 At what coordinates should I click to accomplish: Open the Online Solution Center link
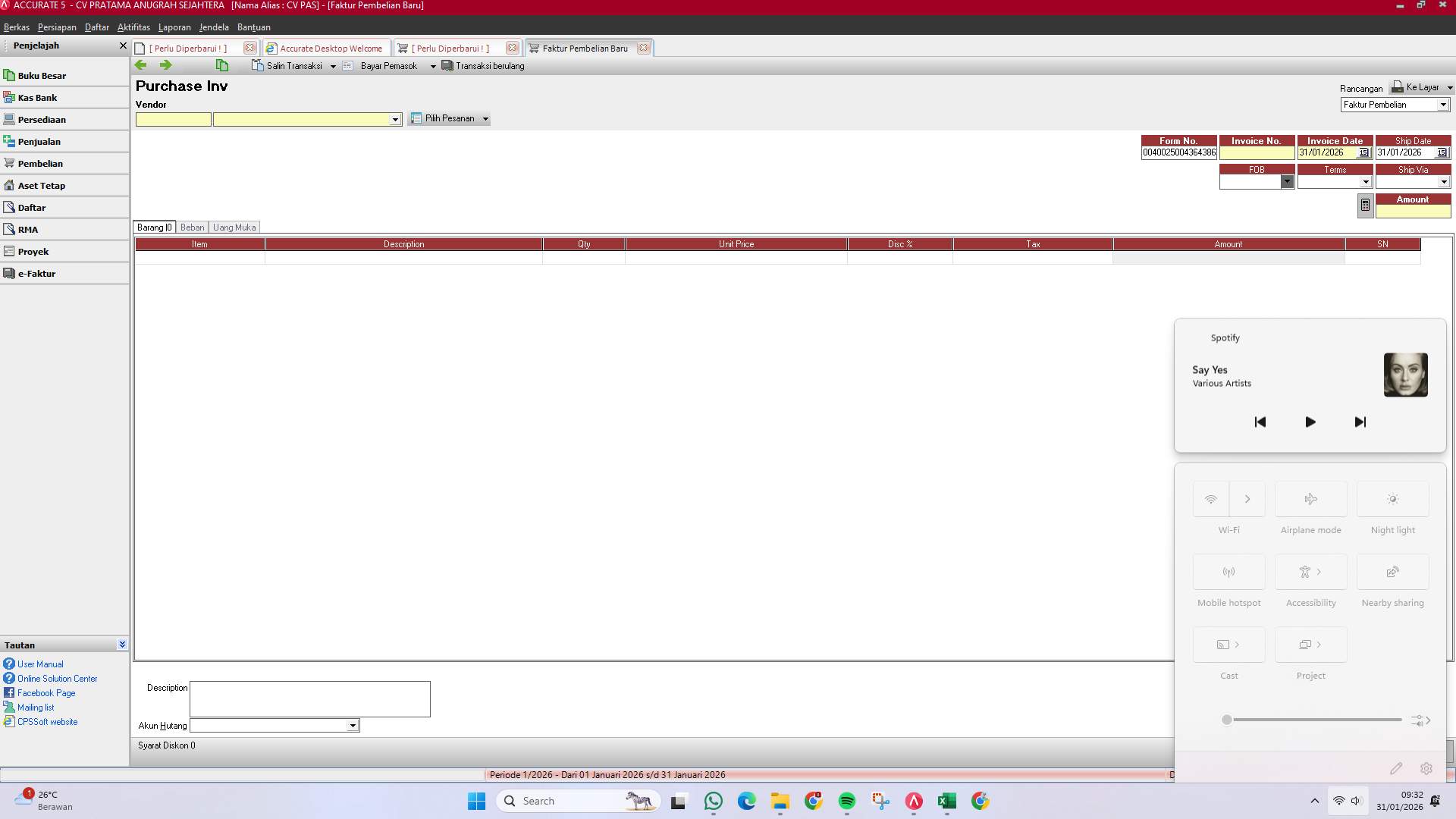pos(56,678)
